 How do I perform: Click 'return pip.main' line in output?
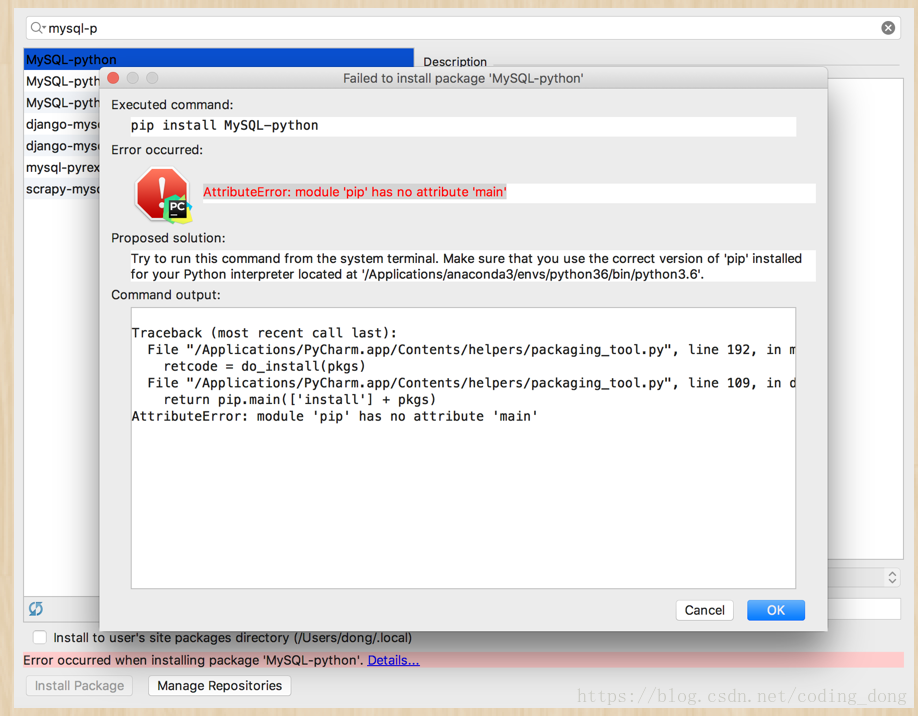[x=300, y=399]
